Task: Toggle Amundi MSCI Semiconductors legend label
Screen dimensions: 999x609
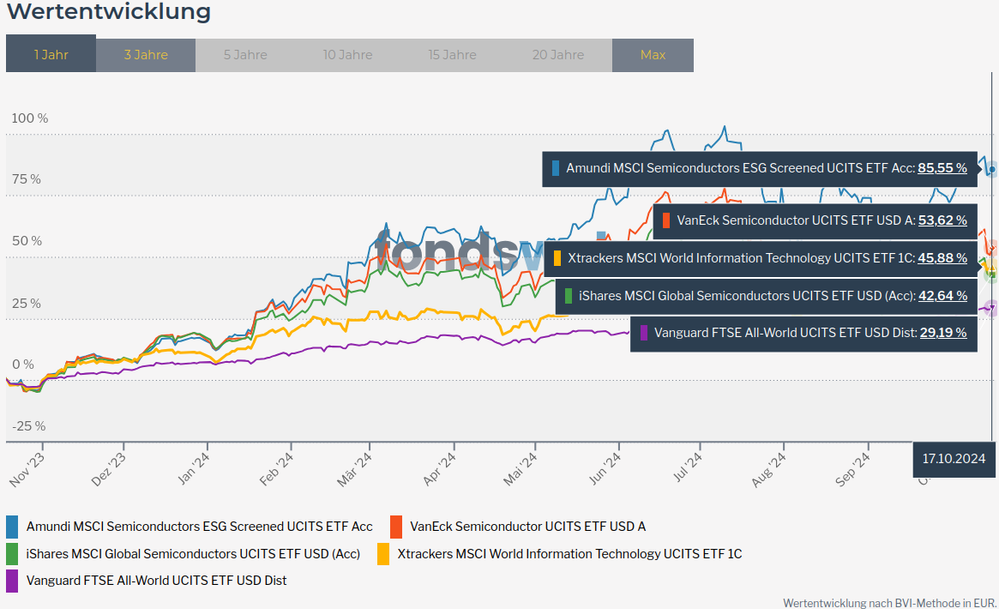Action: tap(199, 526)
